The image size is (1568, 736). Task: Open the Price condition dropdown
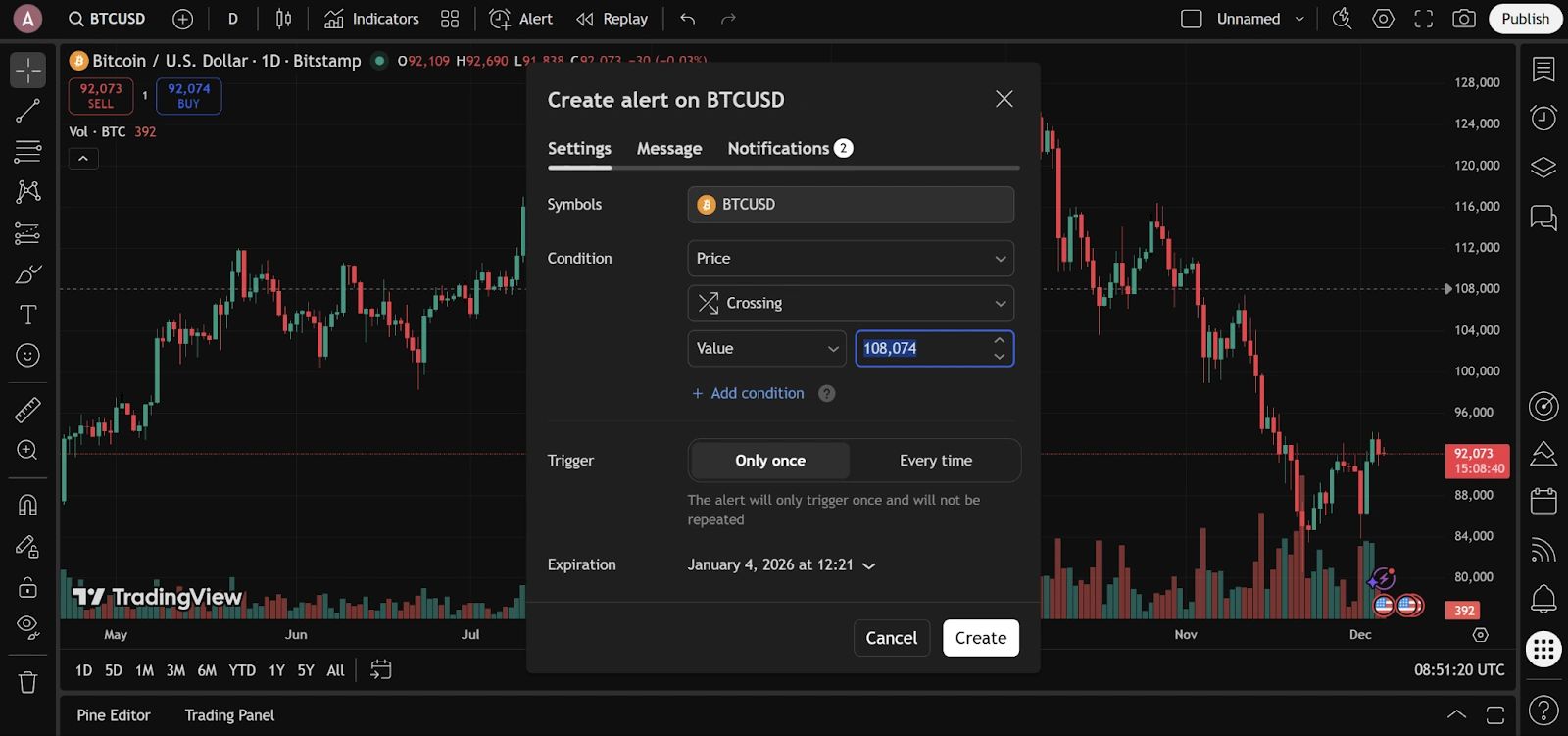850,259
